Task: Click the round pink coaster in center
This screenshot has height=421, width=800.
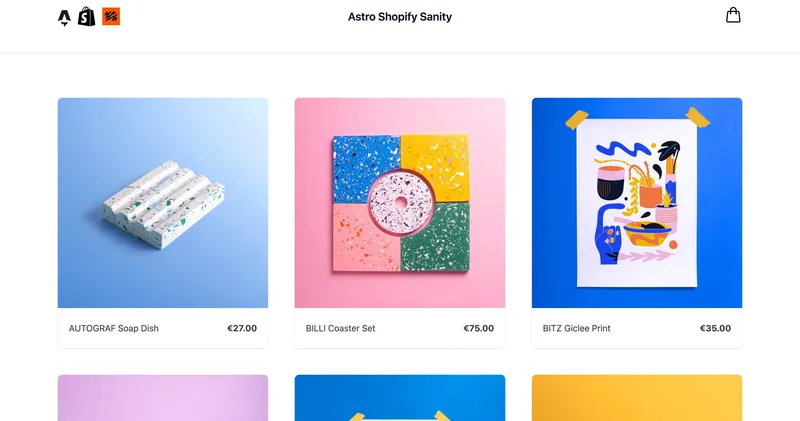Action: pyautogui.click(x=401, y=203)
